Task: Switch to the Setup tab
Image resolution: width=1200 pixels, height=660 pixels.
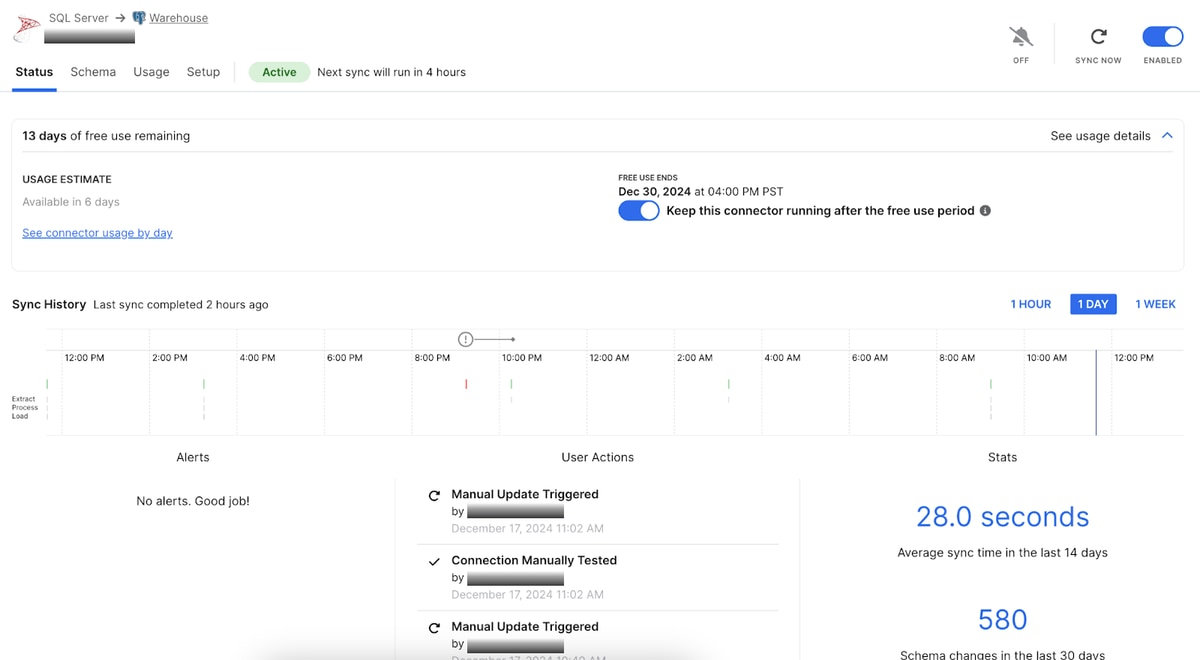Action: click(x=203, y=72)
